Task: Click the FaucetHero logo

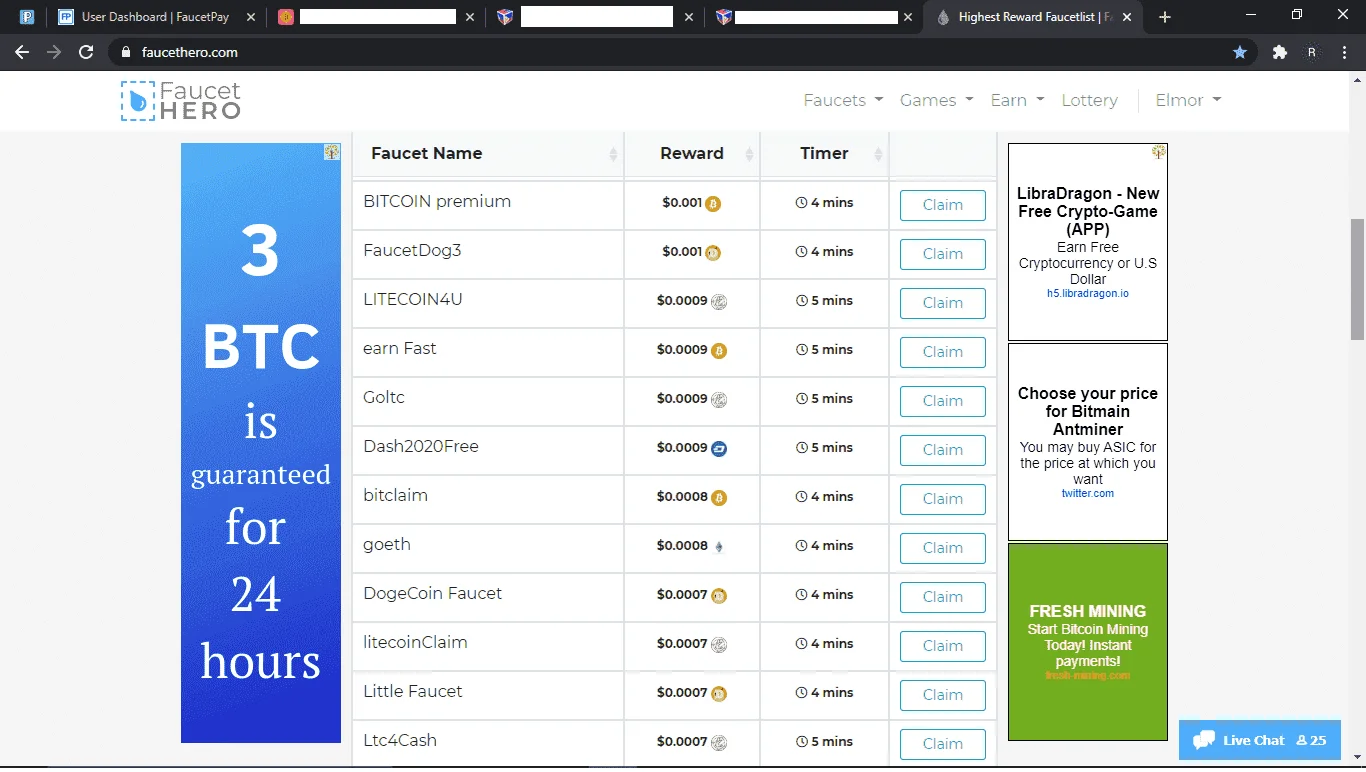Action: pos(181,101)
